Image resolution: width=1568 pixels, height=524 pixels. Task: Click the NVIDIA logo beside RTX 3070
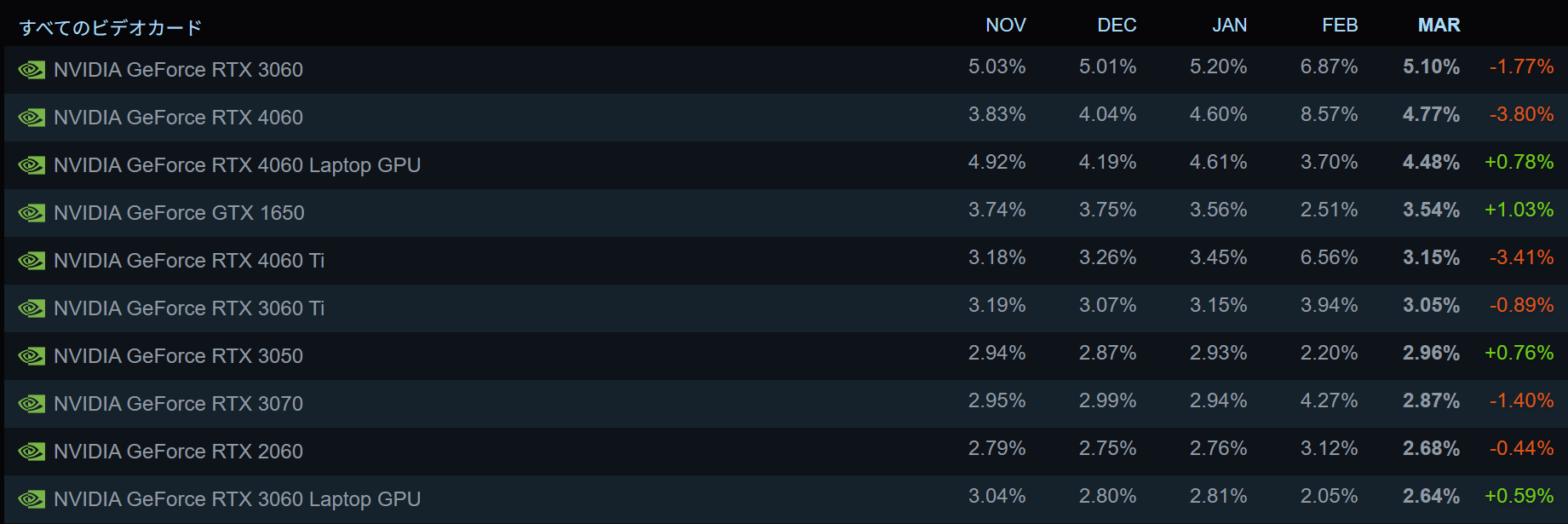tap(32, 404)
